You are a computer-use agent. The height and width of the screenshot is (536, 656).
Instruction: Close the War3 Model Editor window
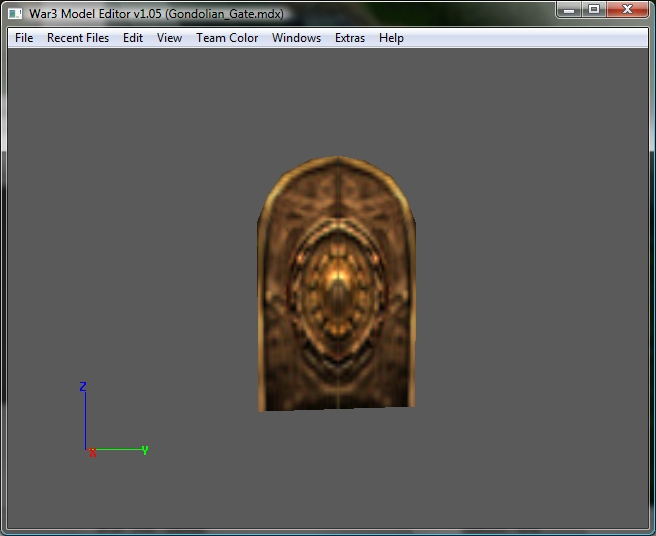[x=627, y=9]
